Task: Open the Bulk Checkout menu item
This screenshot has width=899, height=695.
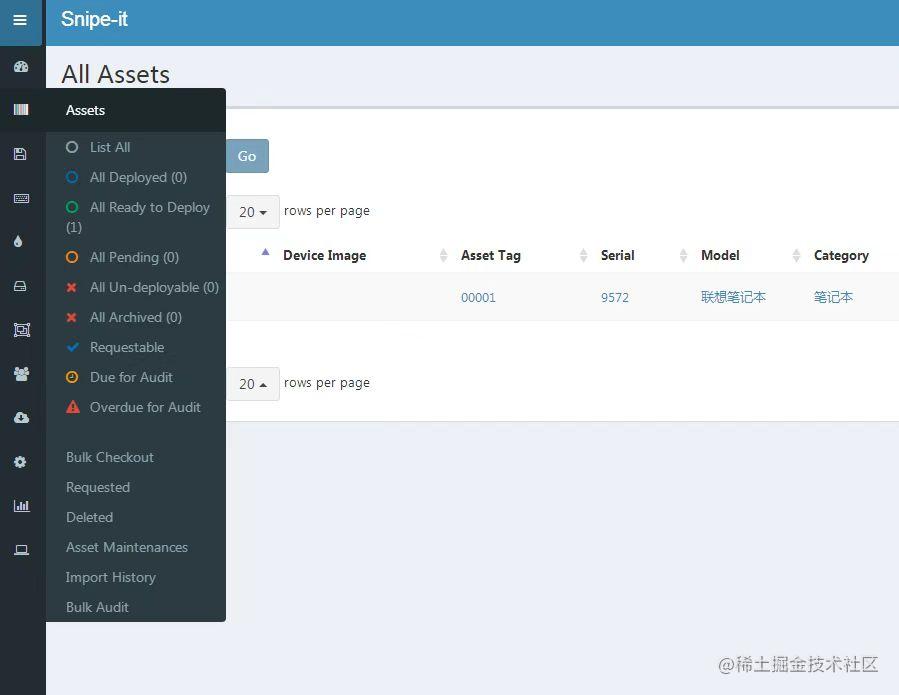Action: click(109, 457)
